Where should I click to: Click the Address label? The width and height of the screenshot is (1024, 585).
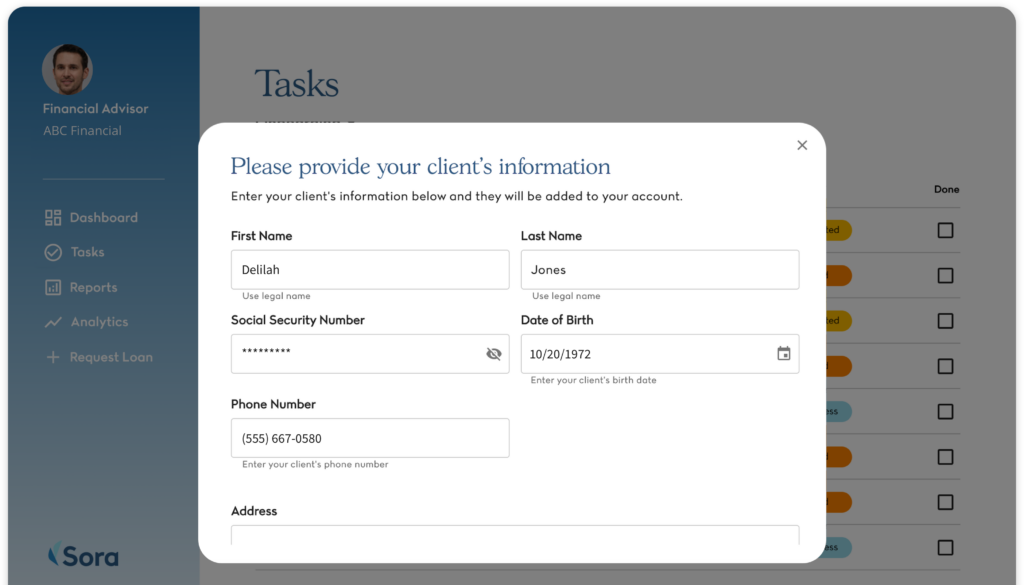(x=254, y=511)
